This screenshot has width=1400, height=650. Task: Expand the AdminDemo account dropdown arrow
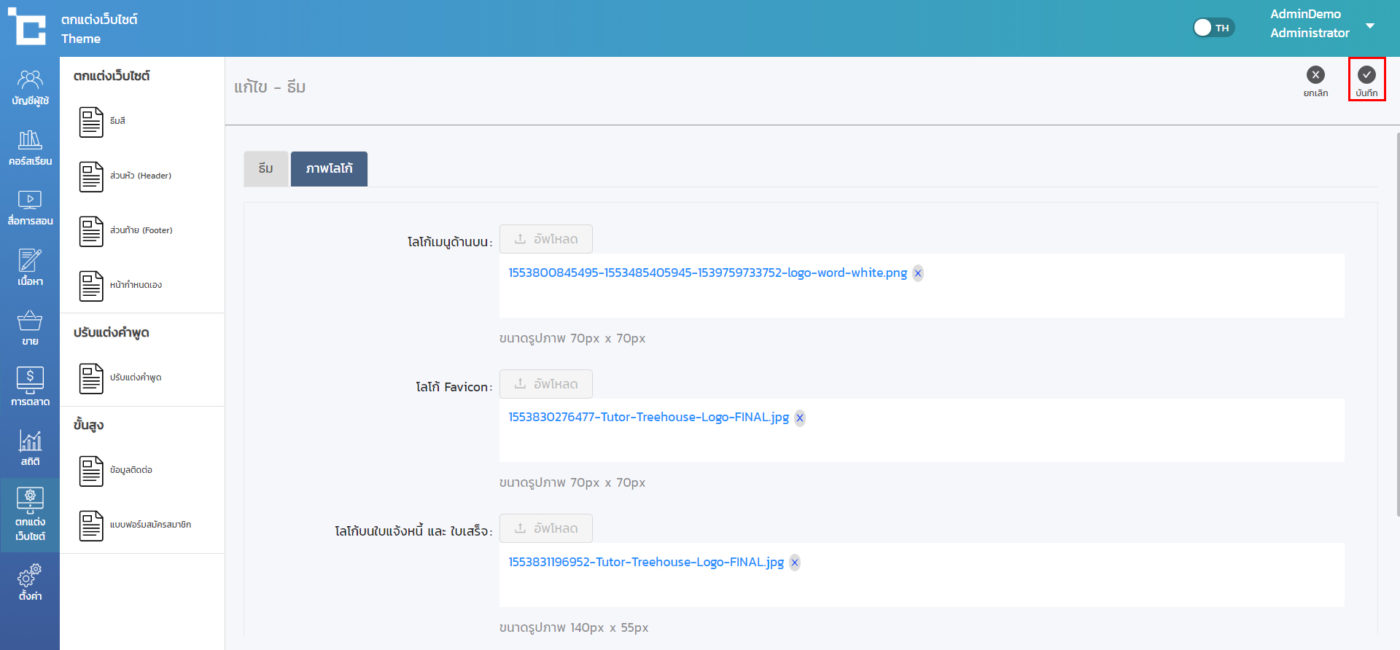point(1370,26)
